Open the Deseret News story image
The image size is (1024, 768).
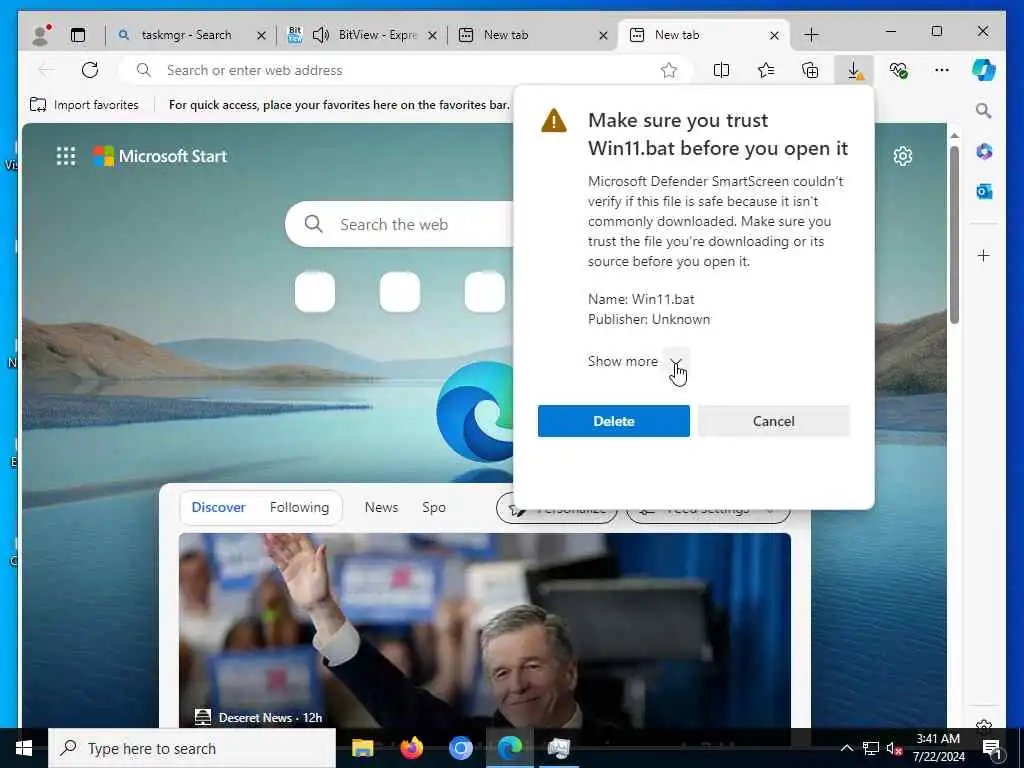pos(485,630)
